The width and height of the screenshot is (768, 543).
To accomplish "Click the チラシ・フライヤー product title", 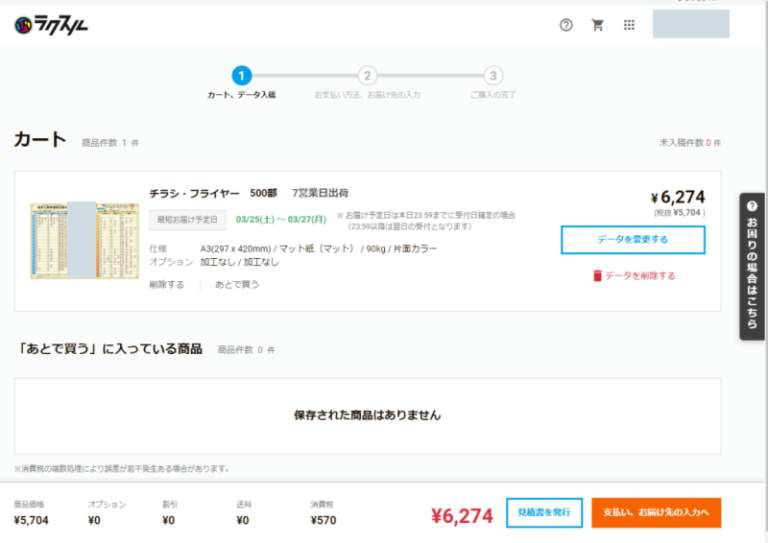I will coord(194,193).
